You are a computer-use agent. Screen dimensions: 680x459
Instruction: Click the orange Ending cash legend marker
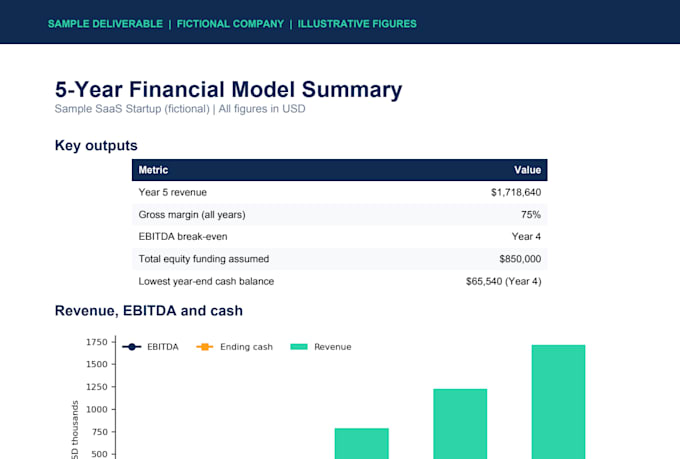point(205,347)
